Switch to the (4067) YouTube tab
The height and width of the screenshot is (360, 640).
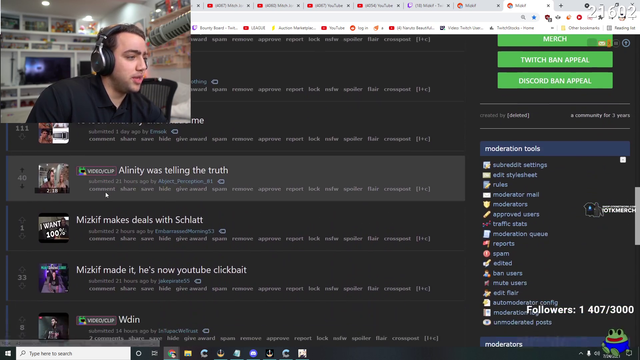point(328,6)
